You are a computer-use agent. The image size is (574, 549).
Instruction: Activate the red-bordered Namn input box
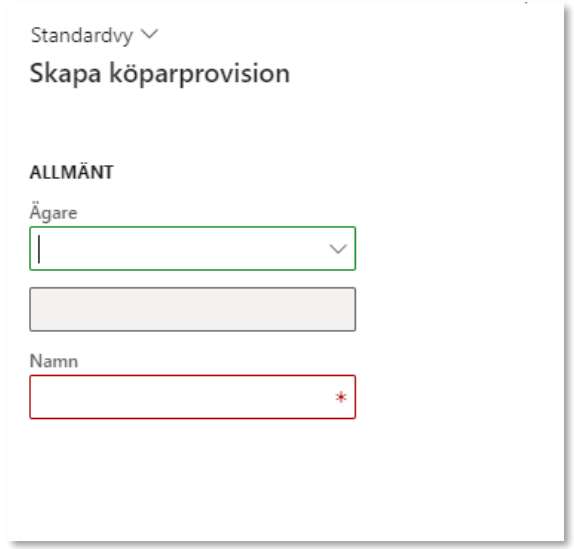[x=193, y=397]
